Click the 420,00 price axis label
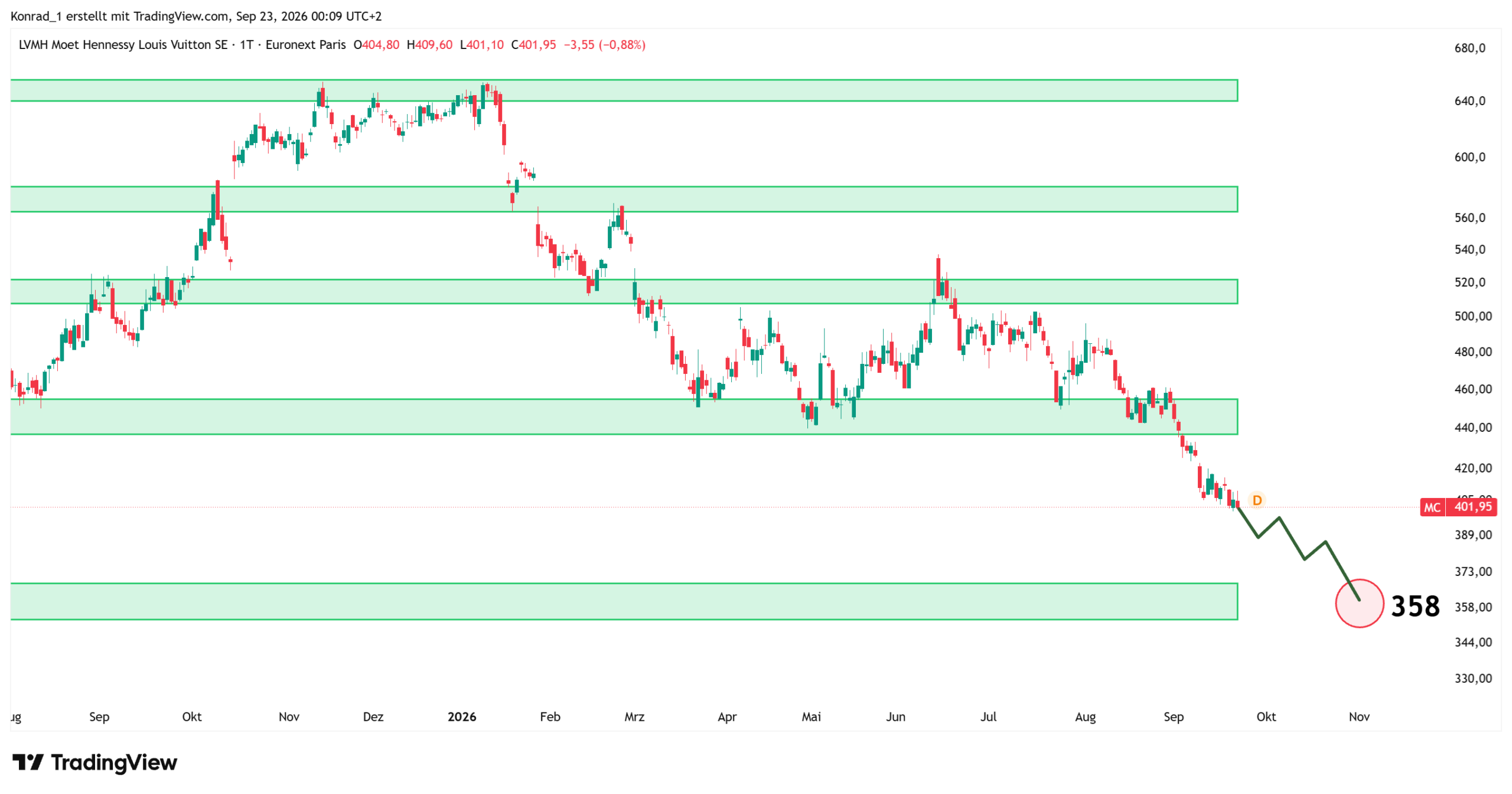1512x794 pixels. 1473,468
